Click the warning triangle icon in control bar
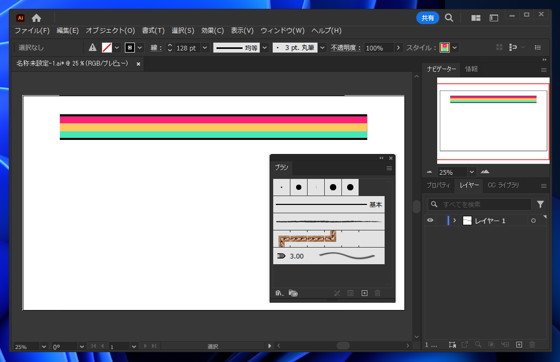This screenshot has width=560, height=362. click(x=92, y=47)
